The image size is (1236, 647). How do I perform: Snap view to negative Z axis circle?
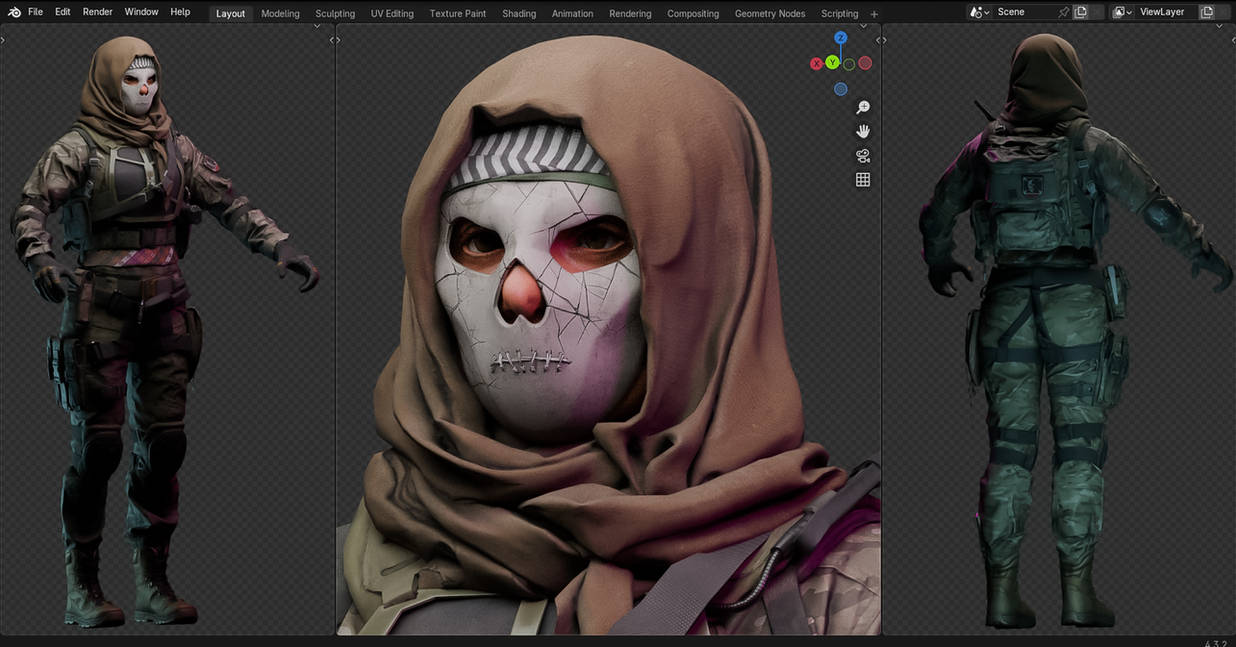coord(841,89)
